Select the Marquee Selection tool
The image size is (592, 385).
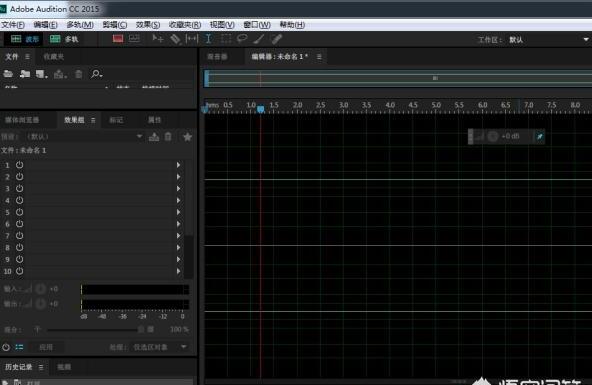pos(226,39)
